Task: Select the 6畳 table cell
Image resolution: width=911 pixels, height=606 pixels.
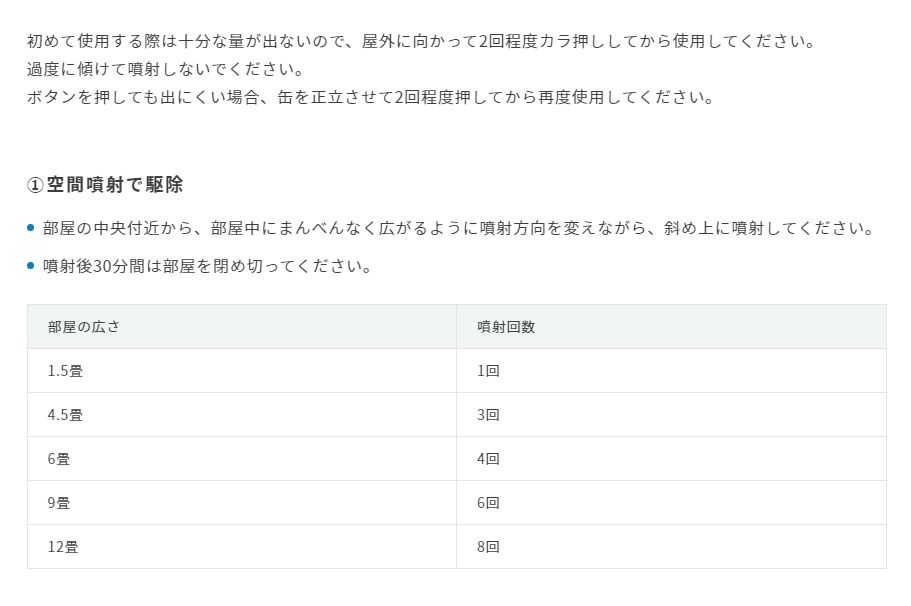Action: tap(242, 459)
